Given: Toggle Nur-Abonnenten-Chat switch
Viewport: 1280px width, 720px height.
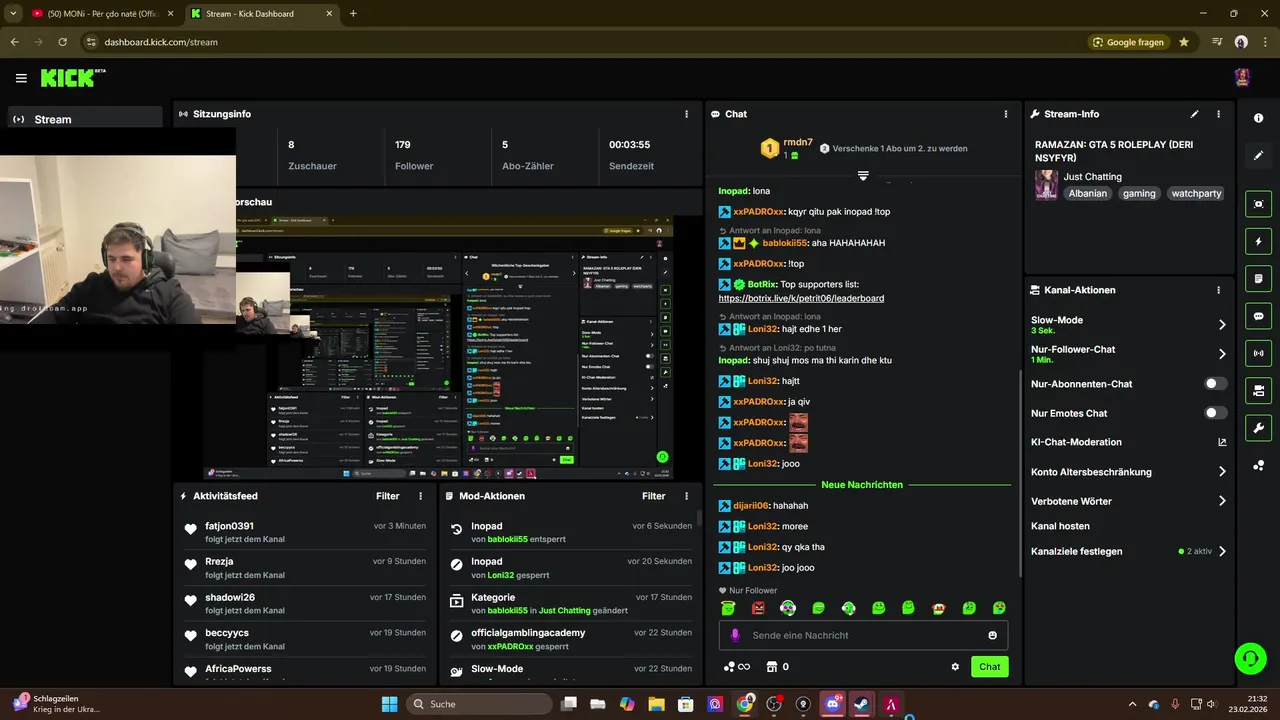Looking at the screenshot, I should click(x=1215, y=384).
